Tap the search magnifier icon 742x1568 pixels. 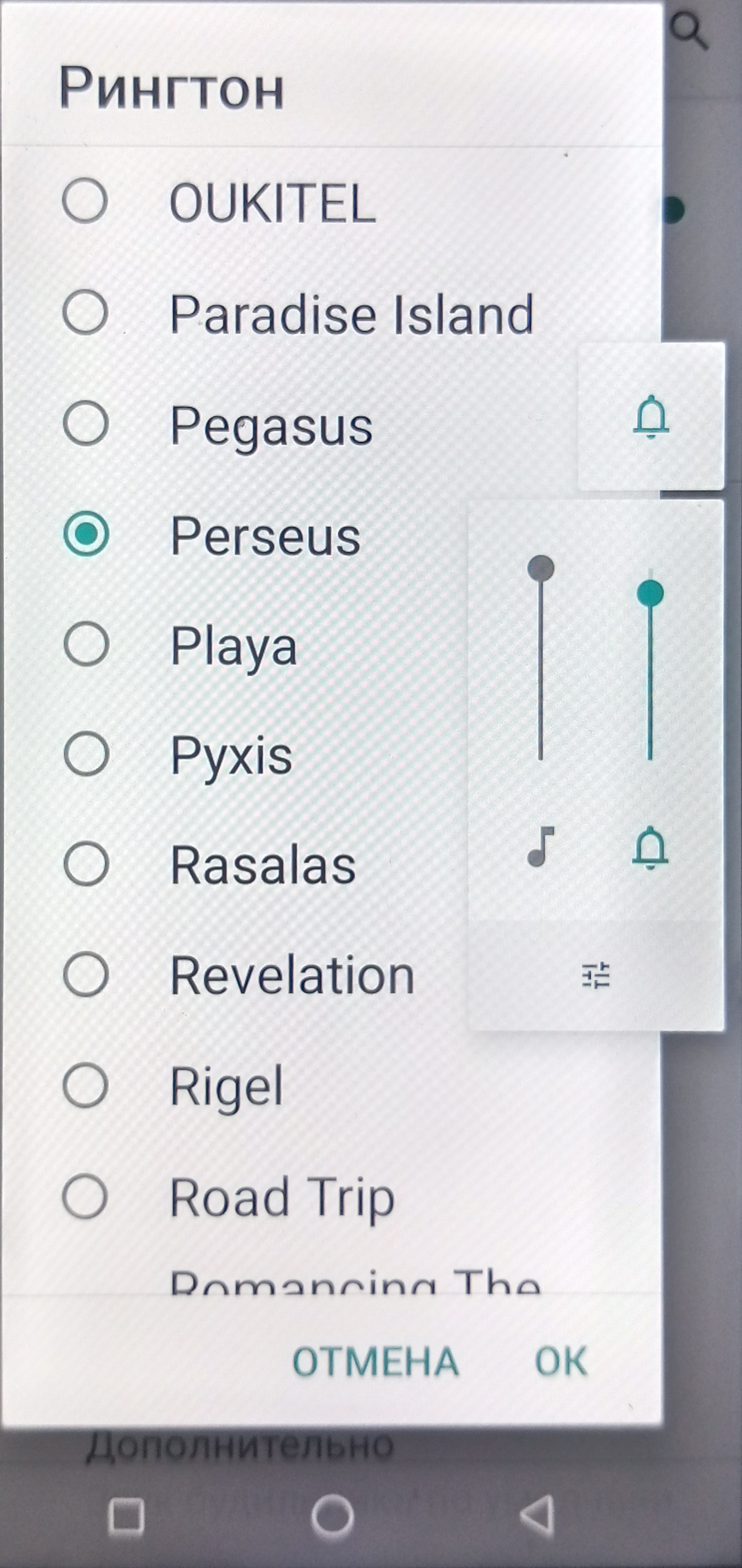[x=689, y=31]
